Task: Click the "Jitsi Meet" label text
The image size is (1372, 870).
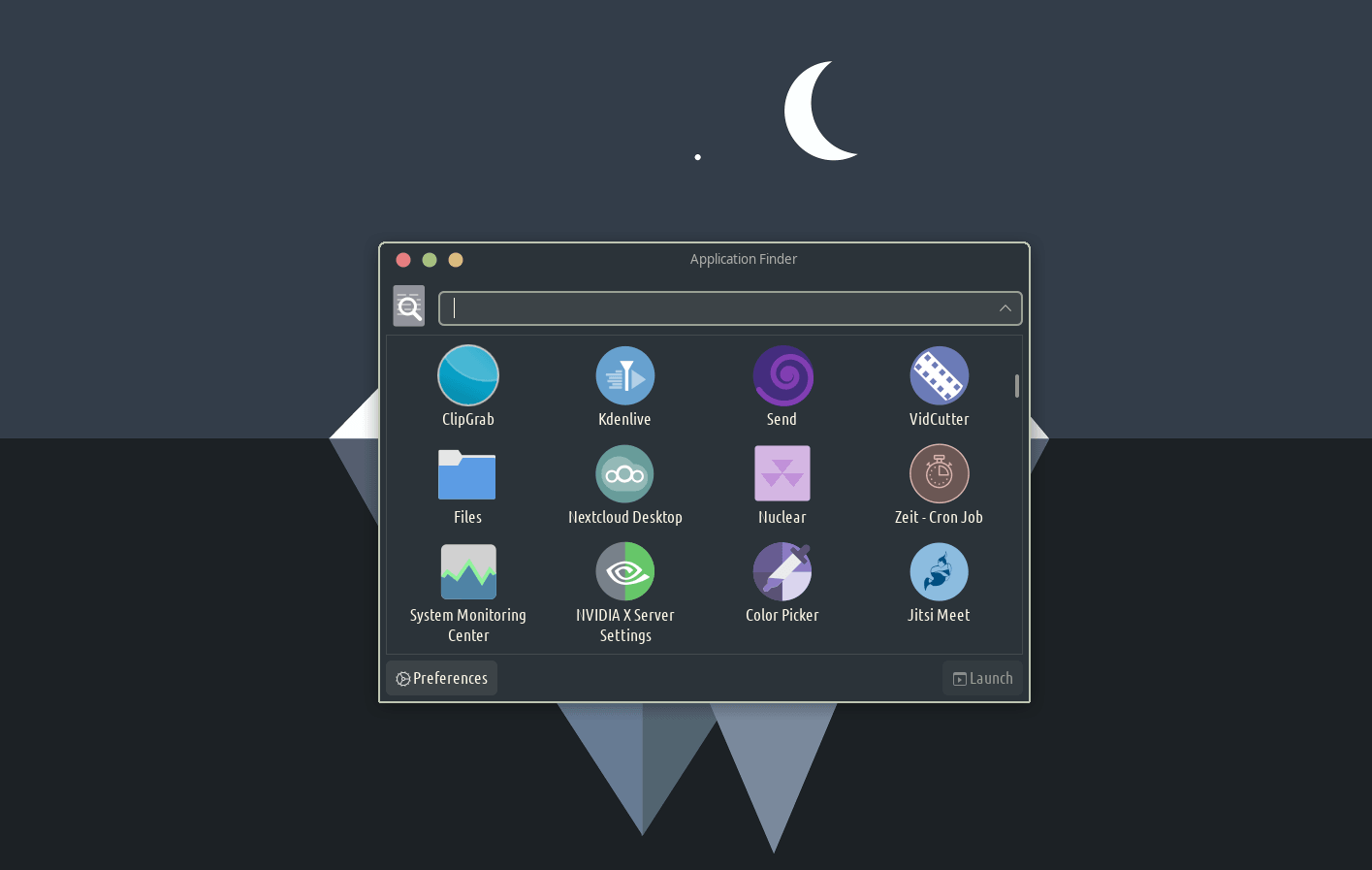Action: point(939,615)
